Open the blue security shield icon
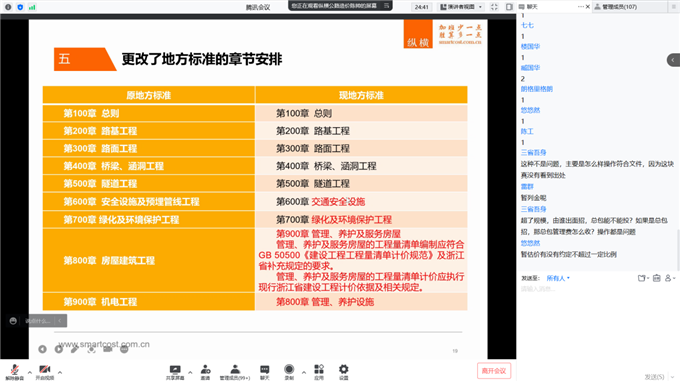The image size is (680, 382). pos(20,7)
